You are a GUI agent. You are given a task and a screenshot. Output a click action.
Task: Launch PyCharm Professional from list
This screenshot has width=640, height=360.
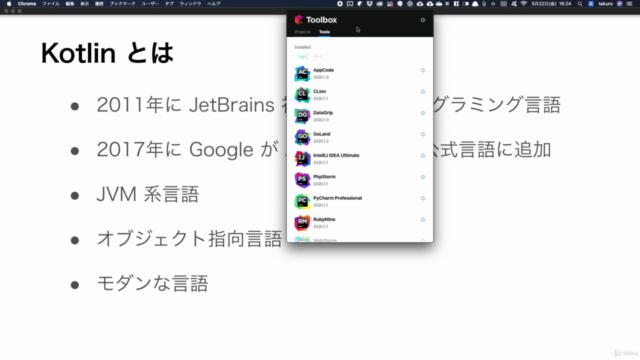coord(360,201)
